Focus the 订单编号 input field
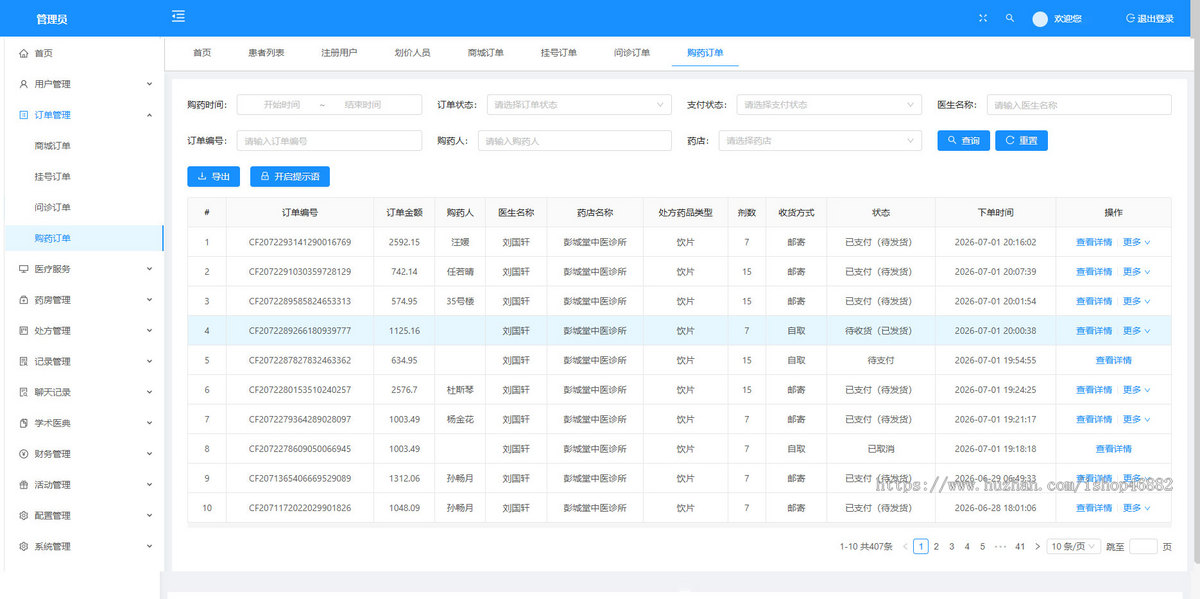This screenshot has width=1200, height=599. pyautogui.click(x=329, y=141)
